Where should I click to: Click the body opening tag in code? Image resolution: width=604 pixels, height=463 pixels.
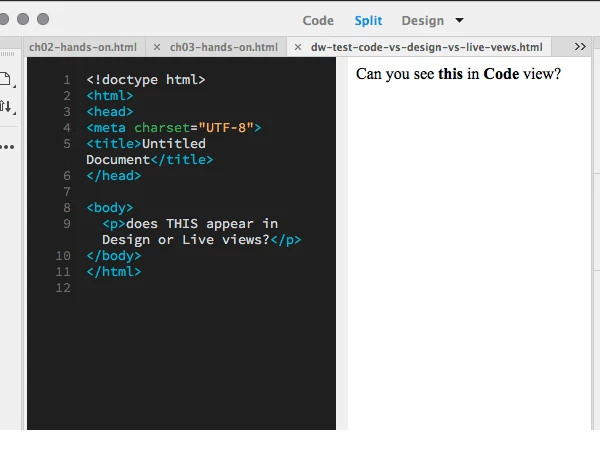tap(110, 208)
